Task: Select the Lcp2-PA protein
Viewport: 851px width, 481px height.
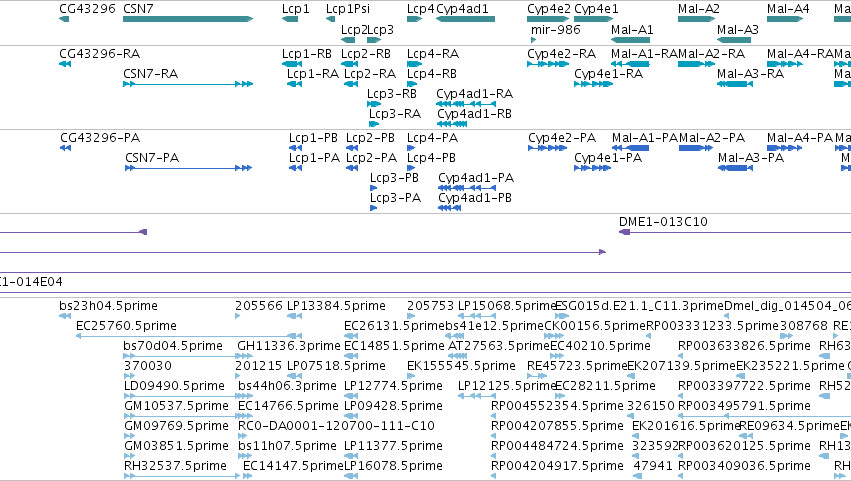Action: point(352,168)
